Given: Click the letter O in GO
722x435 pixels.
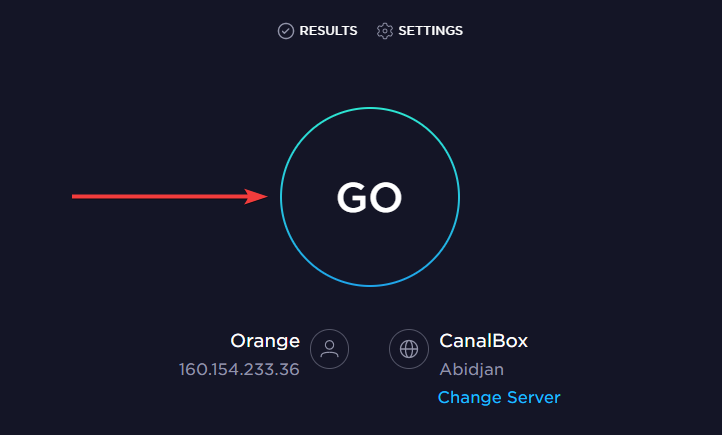Looking at the screenshot, I should click(x=386, y=197).
